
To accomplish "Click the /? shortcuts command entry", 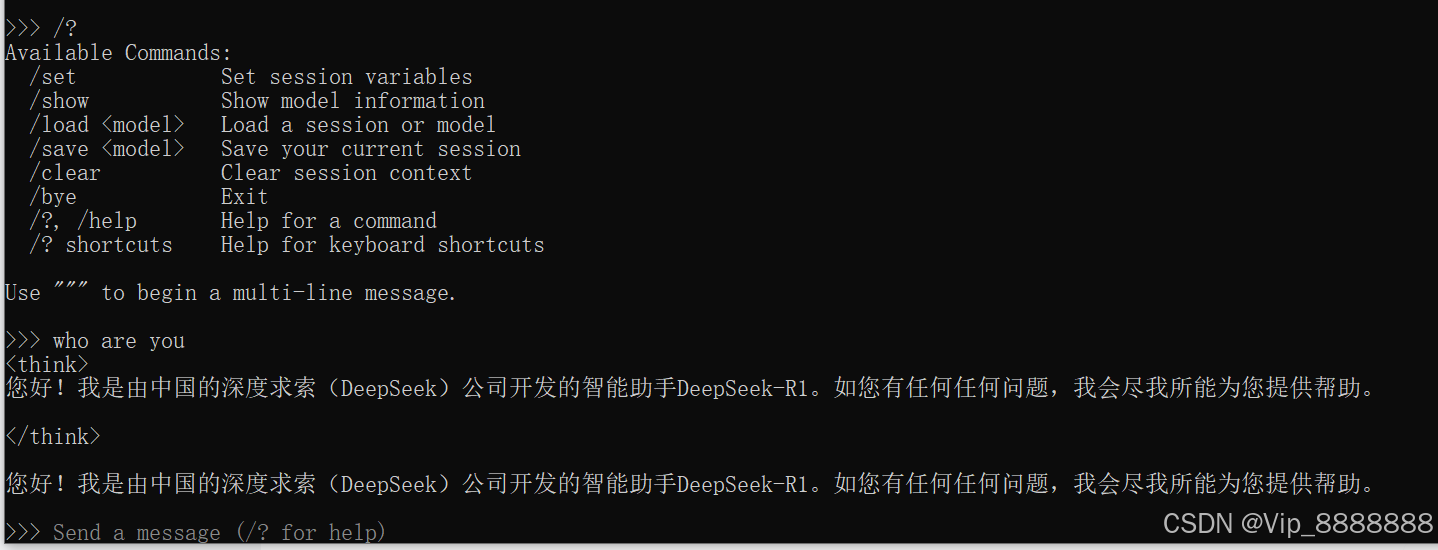I will tap(101, 245).
